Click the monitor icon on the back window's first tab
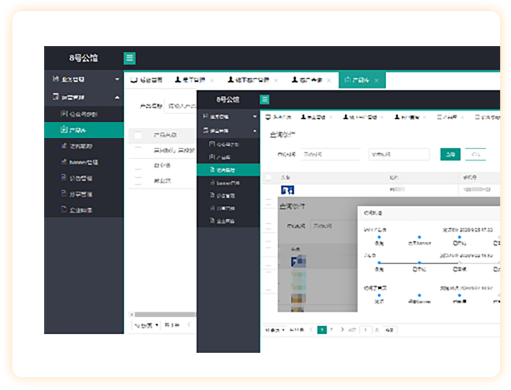The height and width of the screenshot is (390, 511). tap(134, 80)
